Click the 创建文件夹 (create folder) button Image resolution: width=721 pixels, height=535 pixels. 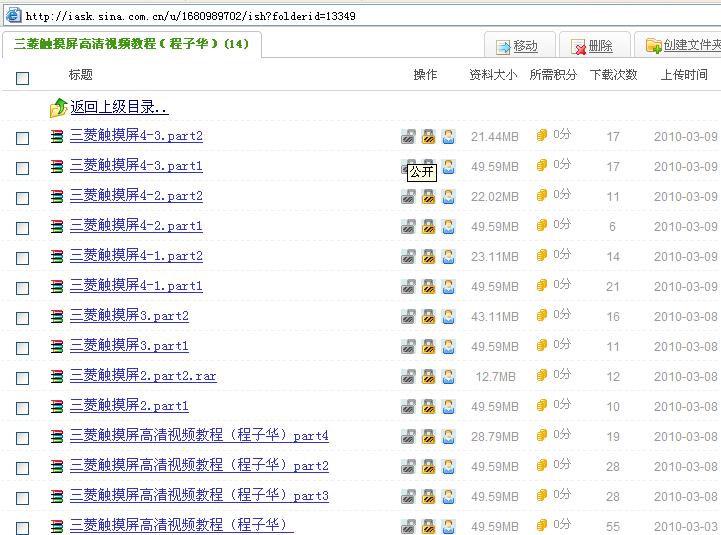point(683,46)
